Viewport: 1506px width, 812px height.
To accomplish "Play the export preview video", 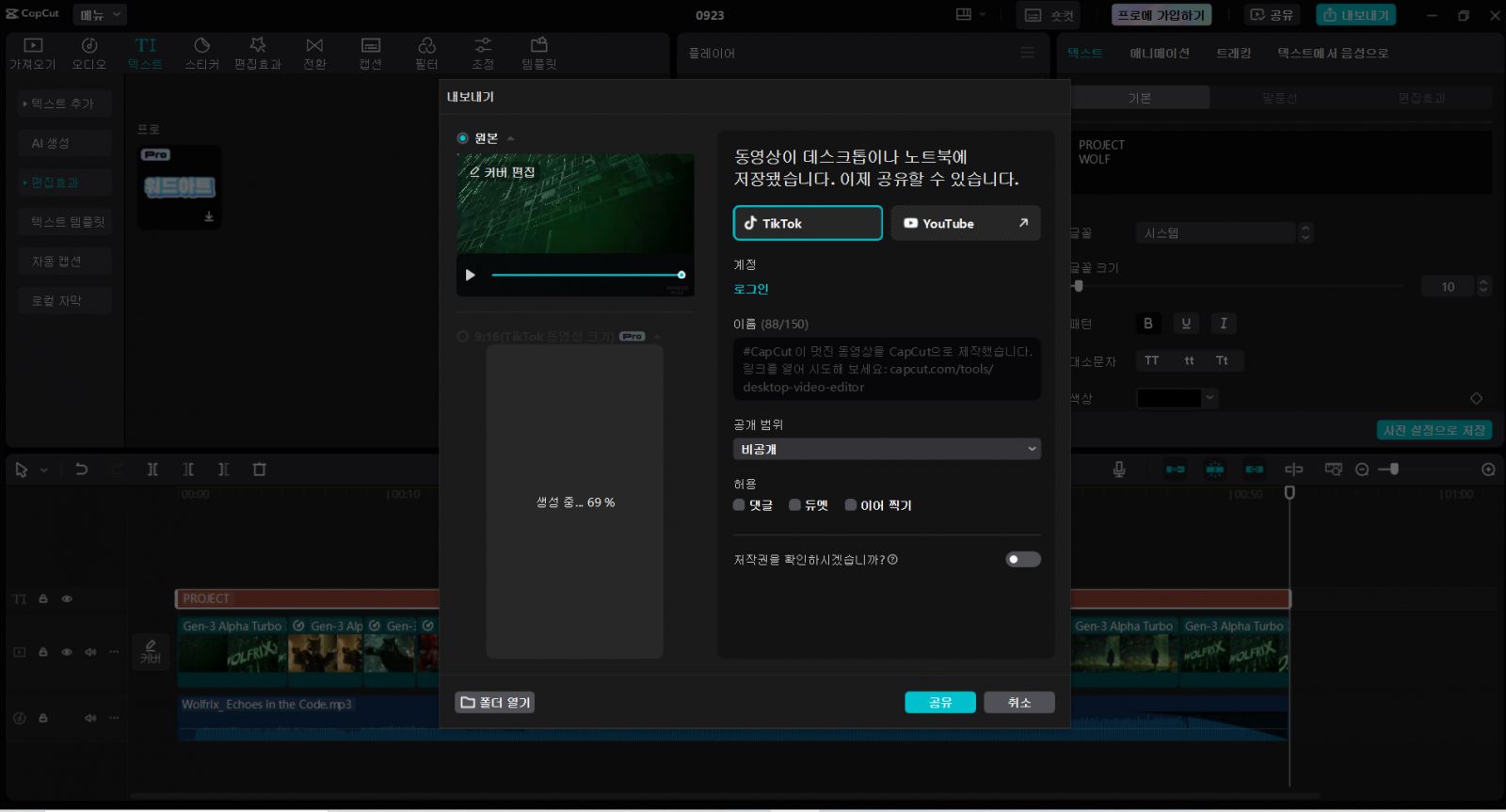I will tap(471, 275).
